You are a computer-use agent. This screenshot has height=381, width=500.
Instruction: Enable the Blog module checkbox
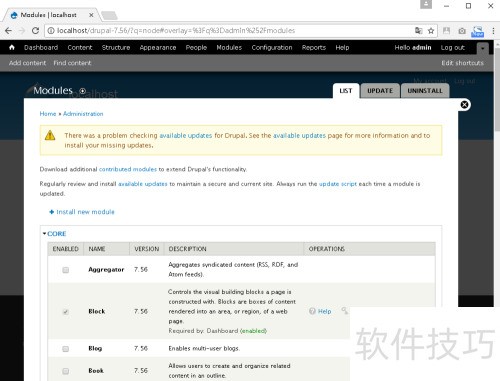[66, 349]
